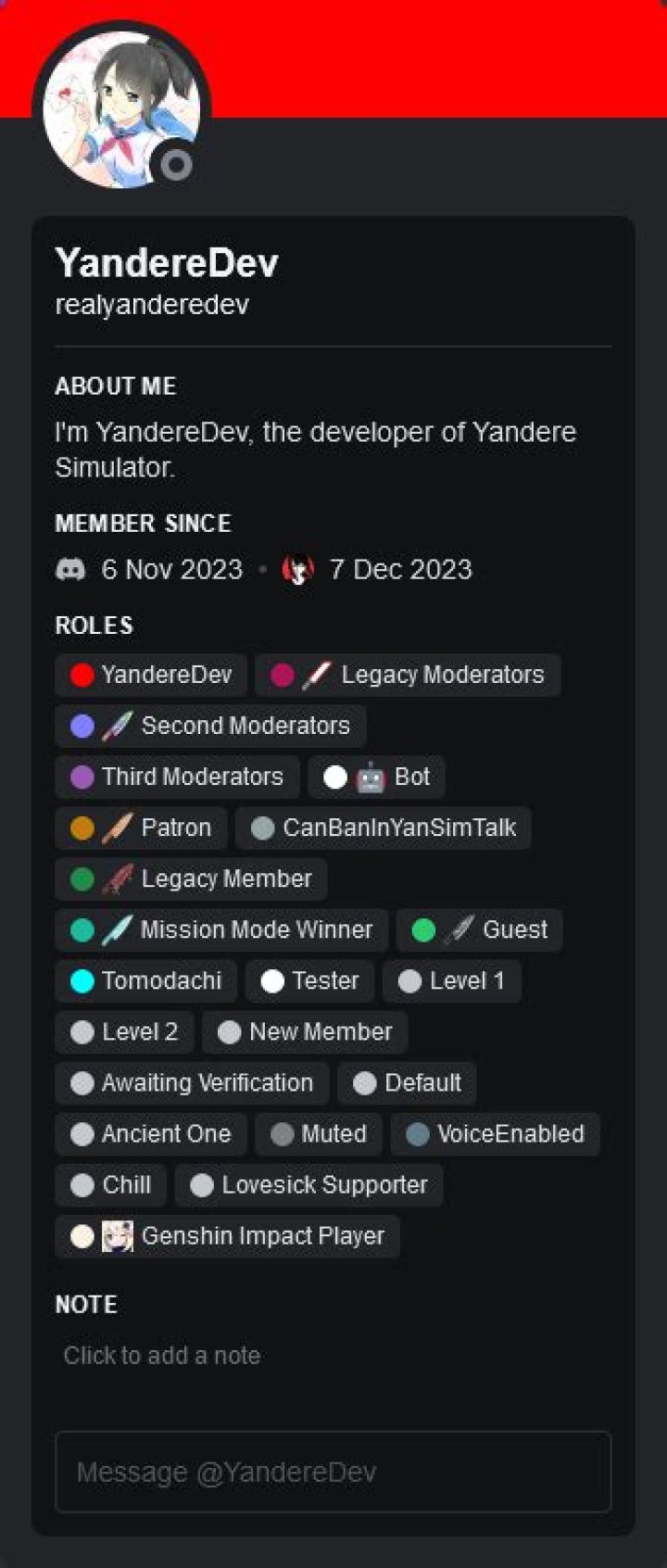Click the Genshin Impact Player role icon
The height and width of the screenshot is (1568, 667).
[x=118, y=1235]
